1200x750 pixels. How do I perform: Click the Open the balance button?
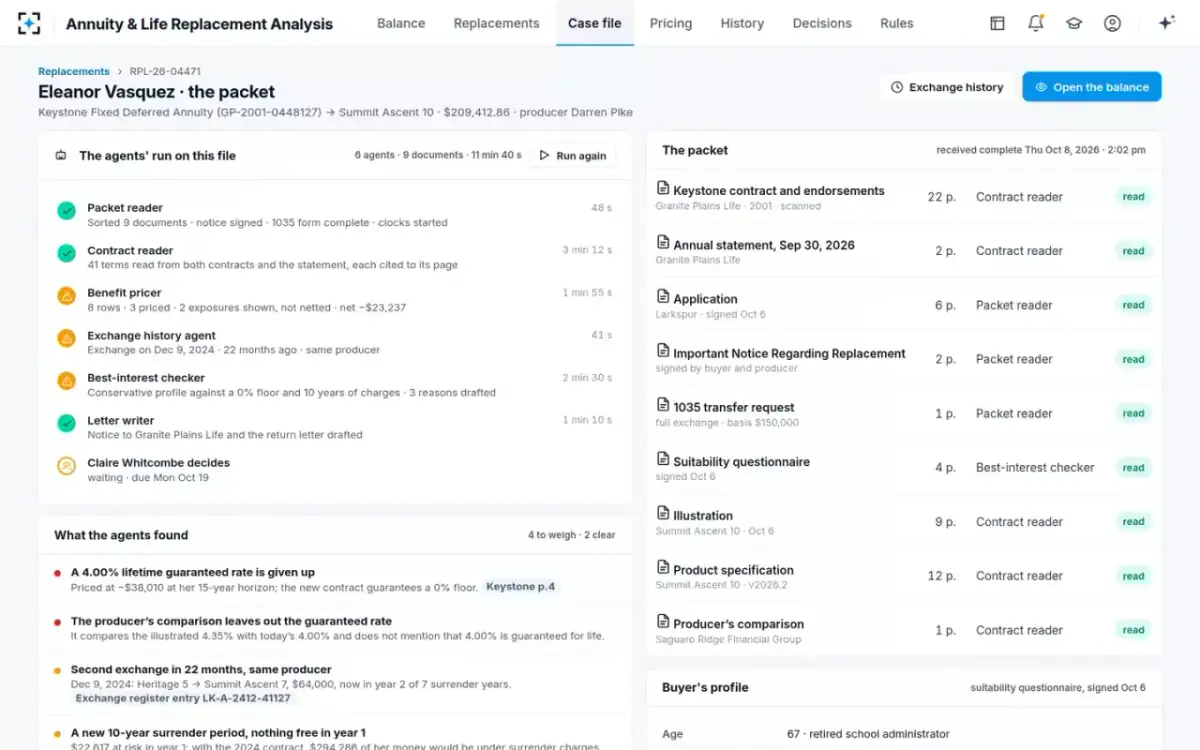(x=1092, y=87)
